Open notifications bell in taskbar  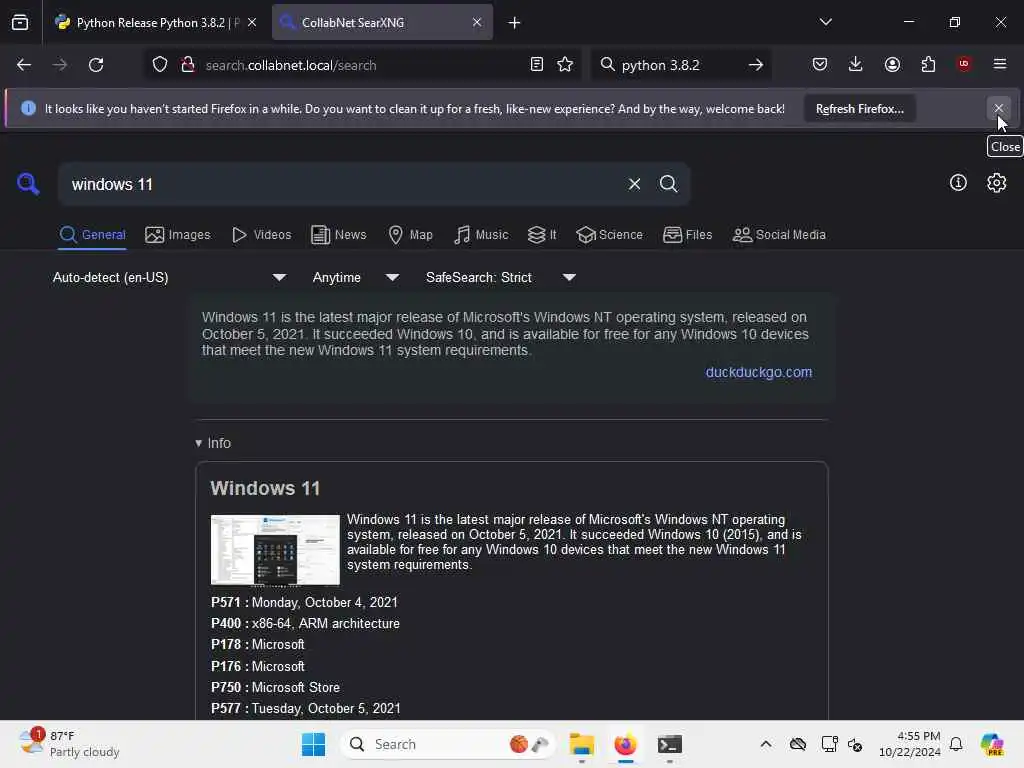pyautogui.click(x=956, y=744)
